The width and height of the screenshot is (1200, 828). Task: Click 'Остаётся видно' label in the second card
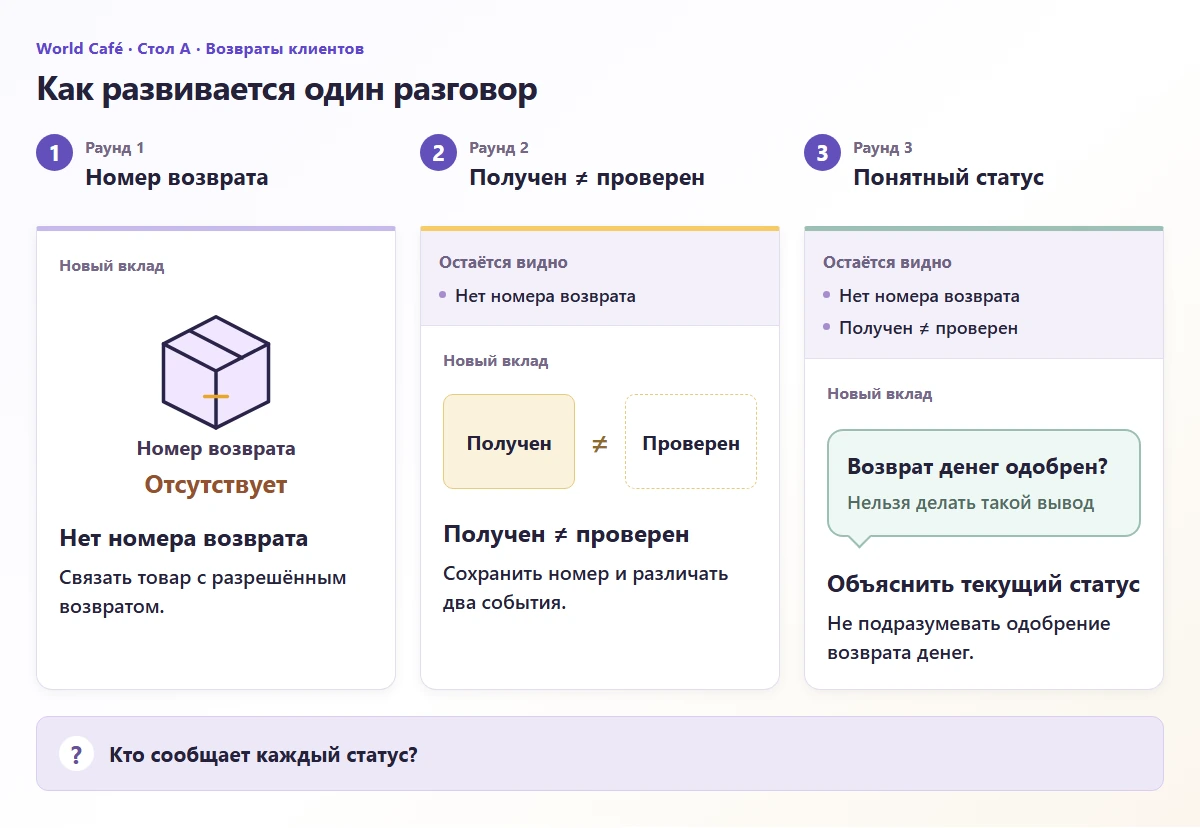point(503,263)
